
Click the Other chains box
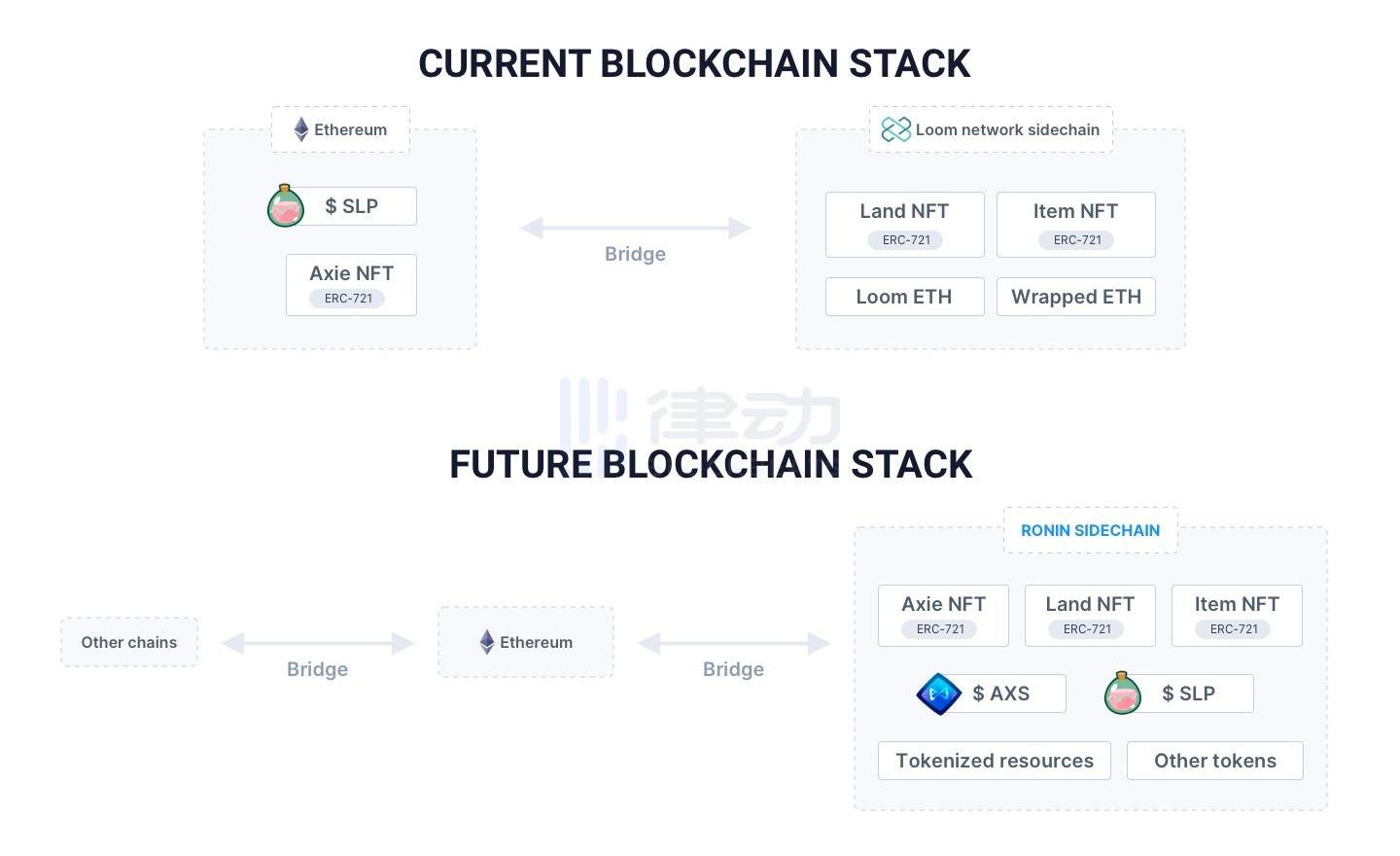[129, 642]
